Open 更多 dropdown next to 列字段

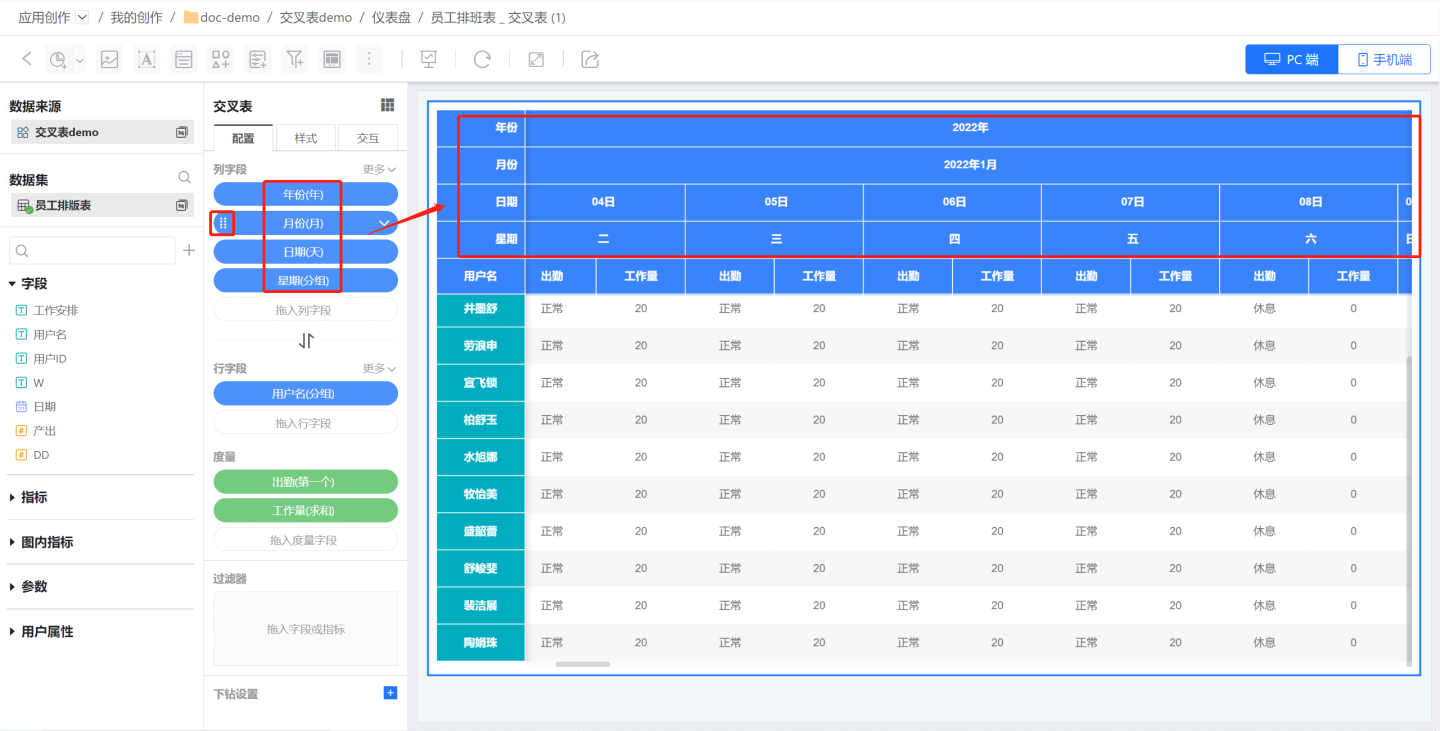point(379,170)
